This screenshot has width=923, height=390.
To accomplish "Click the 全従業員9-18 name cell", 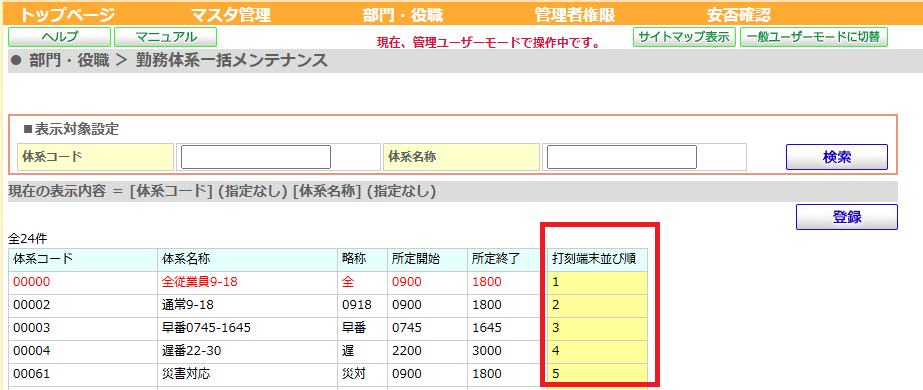I will 247,282.
